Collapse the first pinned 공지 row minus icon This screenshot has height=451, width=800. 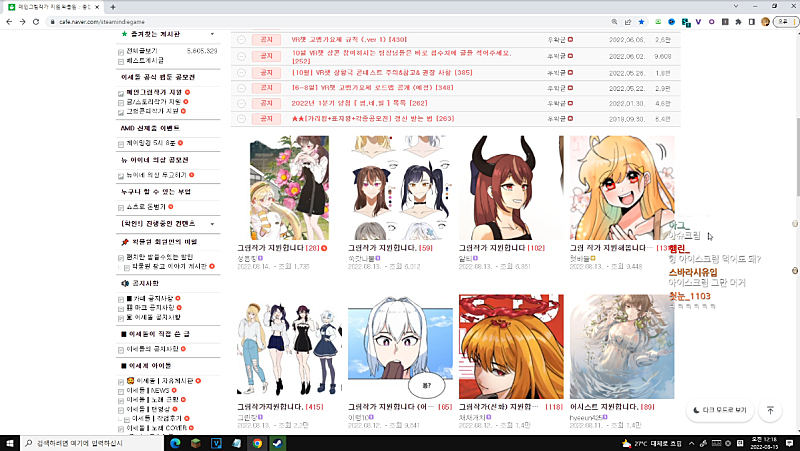[241, 40]
